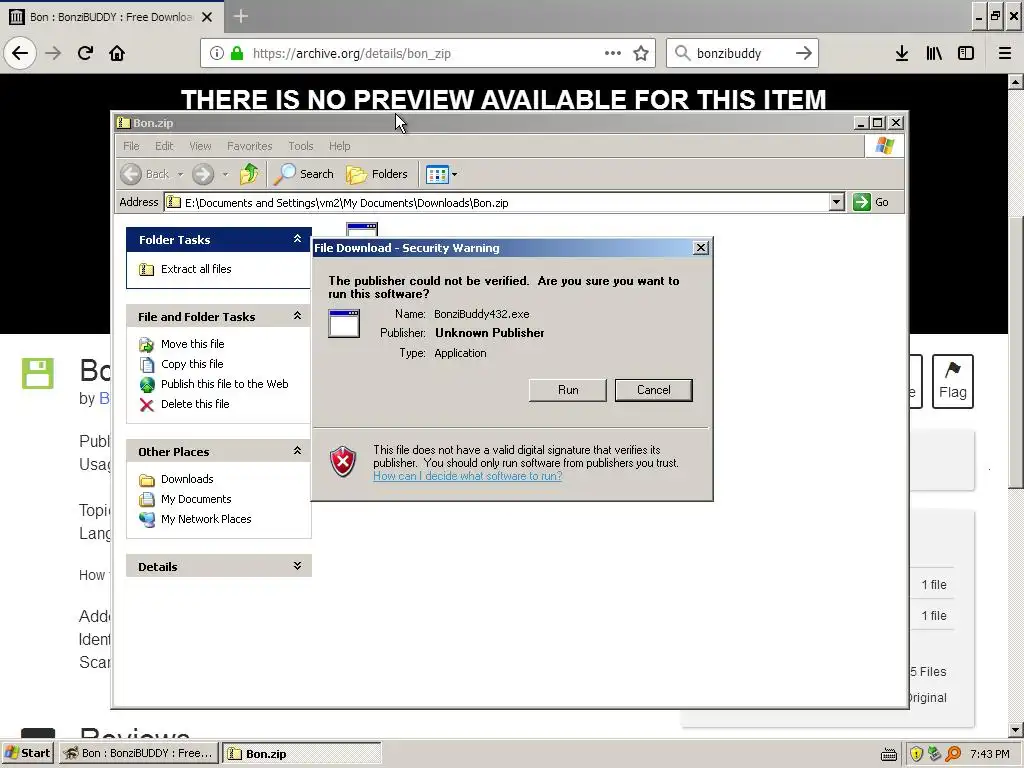Open File menu in Bon.zip window
Screen dimensions: 1024x768
pyautogui.click(x=131, y=146)
